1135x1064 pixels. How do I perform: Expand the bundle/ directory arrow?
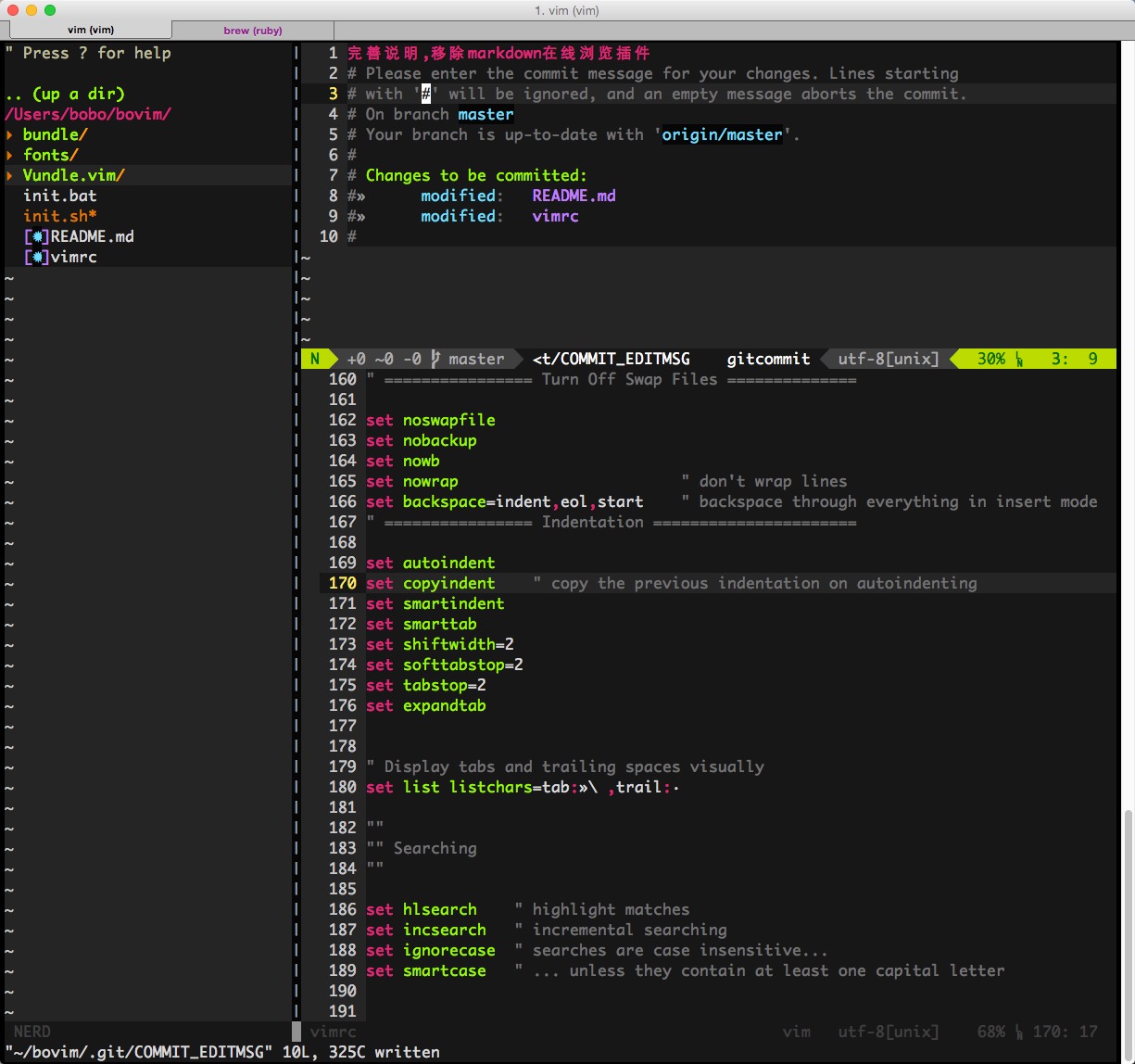point(10,134)
